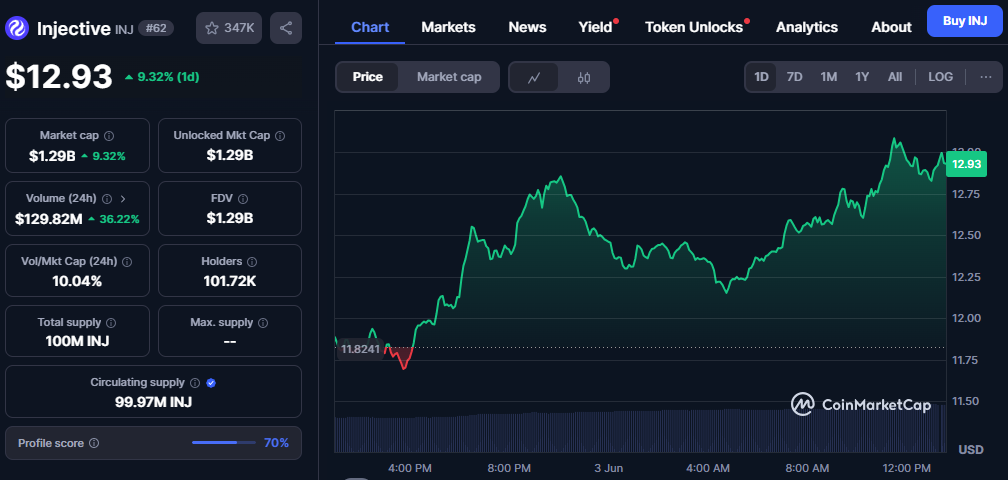Click the 12.93 current price label on chart
Screen dimensions: 1008x480
click(966, 164)
